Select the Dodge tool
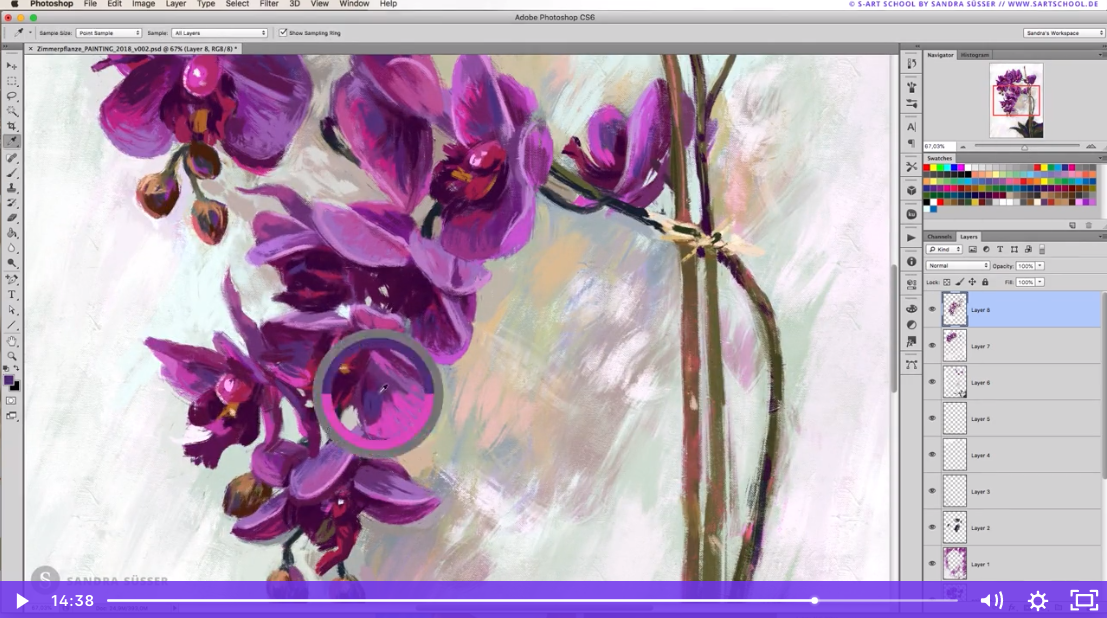Image resolution: width=1107 pixels, height=618 pixels. coord(12,263)
